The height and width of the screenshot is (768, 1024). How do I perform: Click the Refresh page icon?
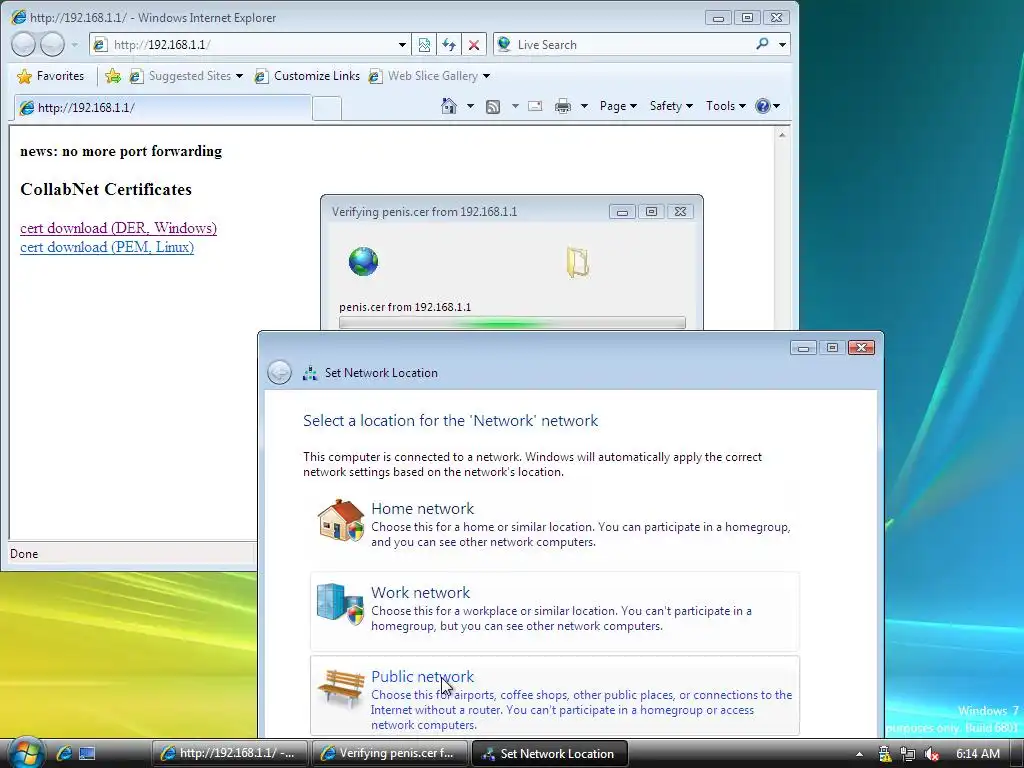449,44
